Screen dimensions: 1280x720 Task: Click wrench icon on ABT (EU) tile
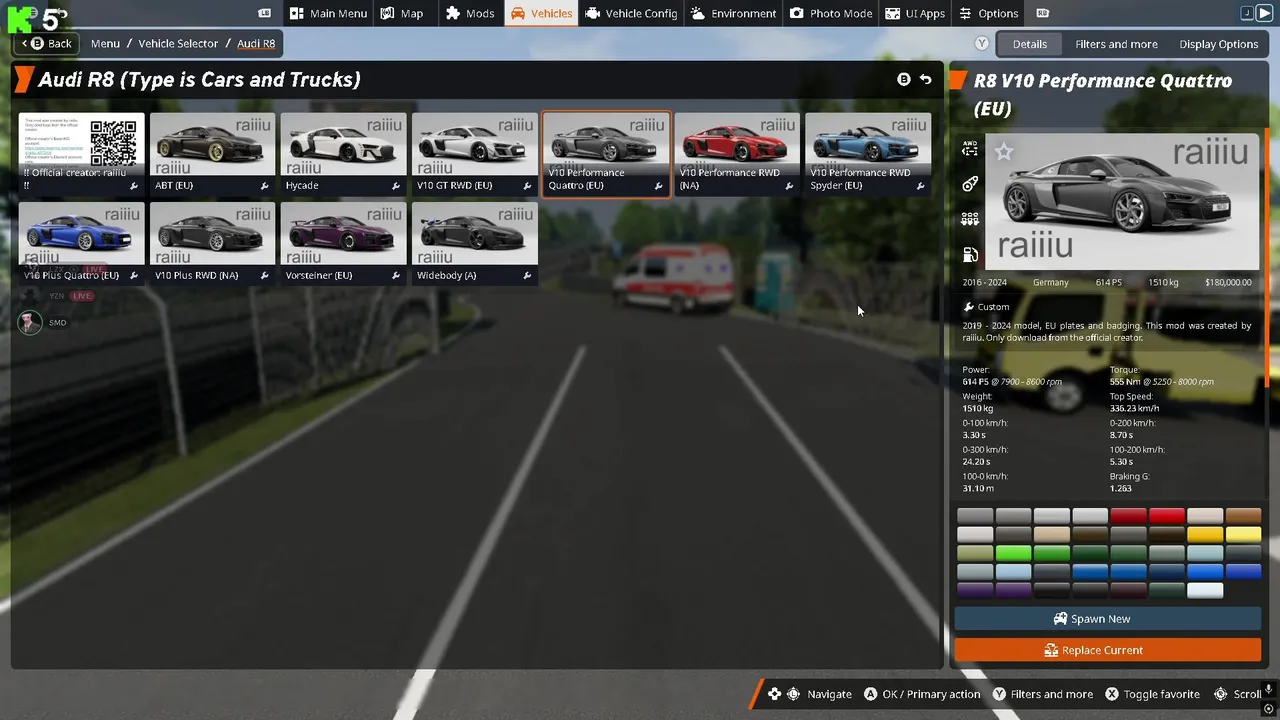[265, 186]
